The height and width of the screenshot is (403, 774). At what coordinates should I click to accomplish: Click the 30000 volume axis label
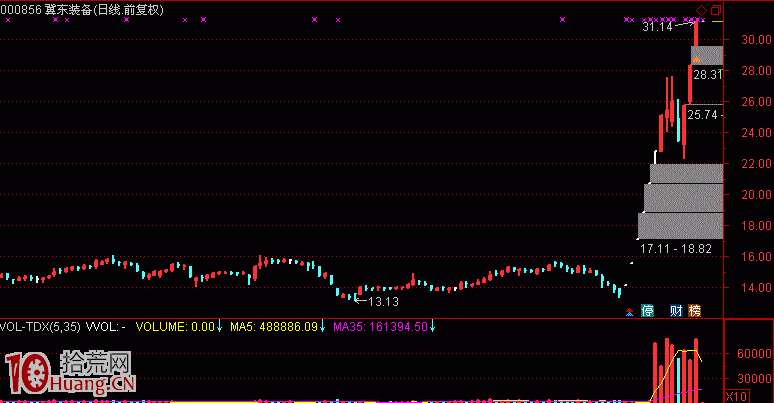(x=754, y=378)
